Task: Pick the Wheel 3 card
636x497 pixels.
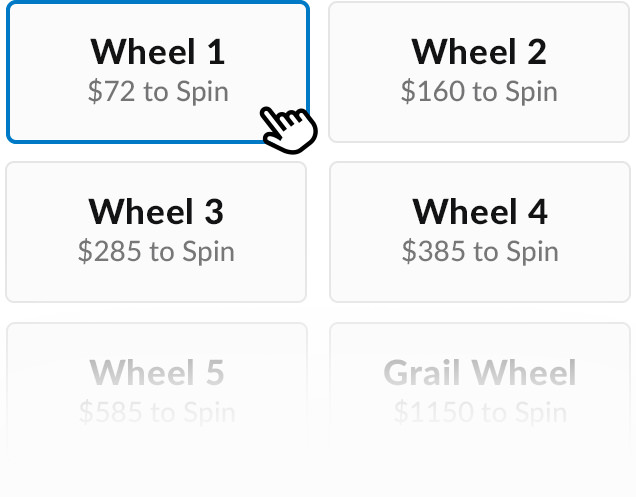Action: [156, 232]
